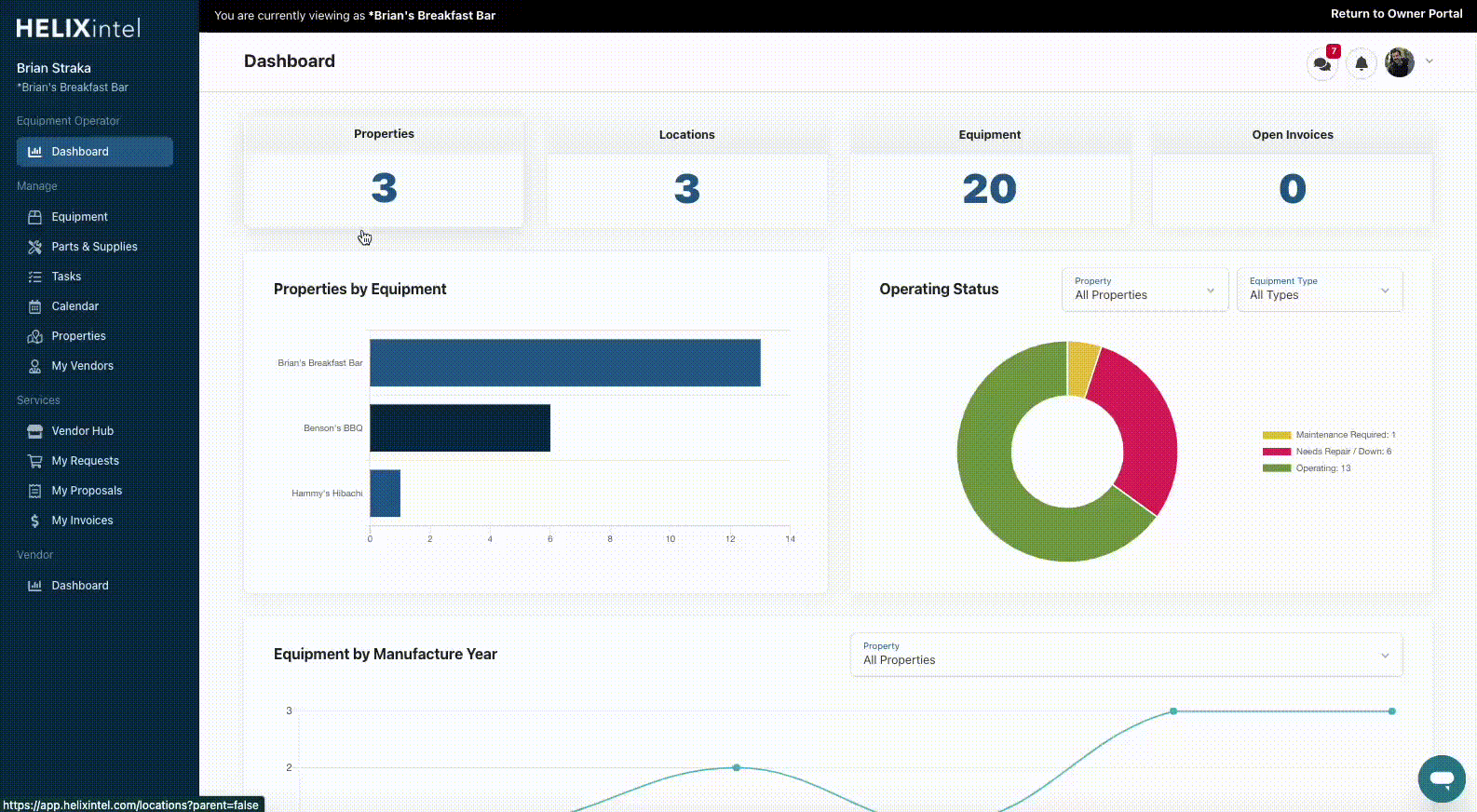Select Dashboard under Equipment Operator
This screenshot has height=812, width=1477.
(94, 152)
